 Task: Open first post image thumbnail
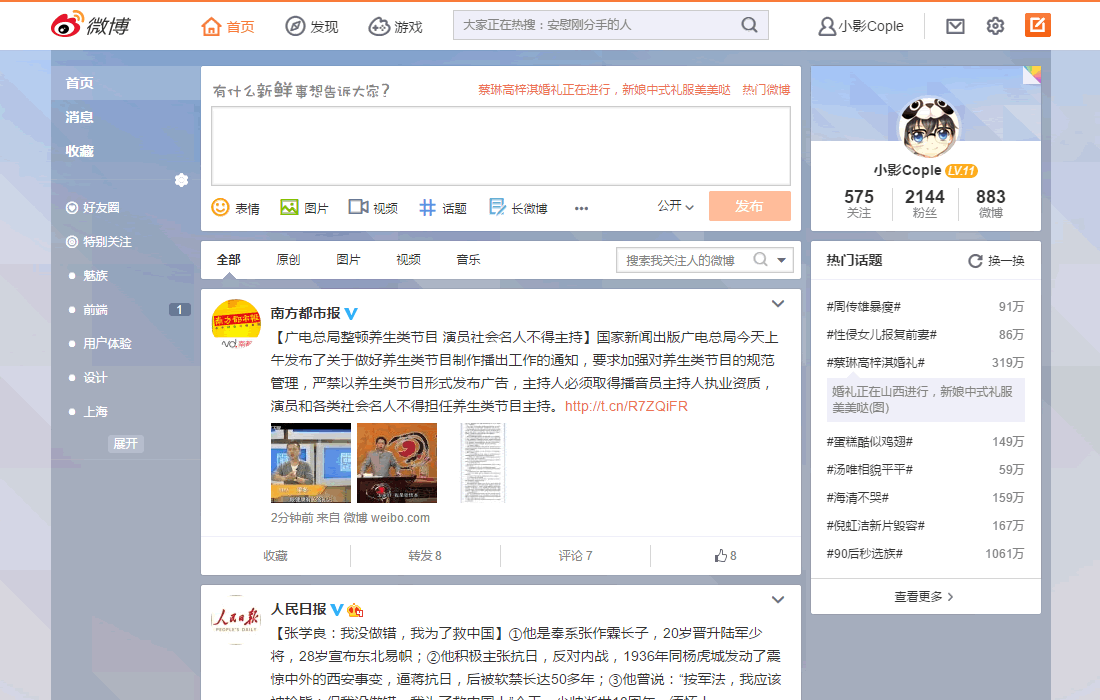(311, 463)
